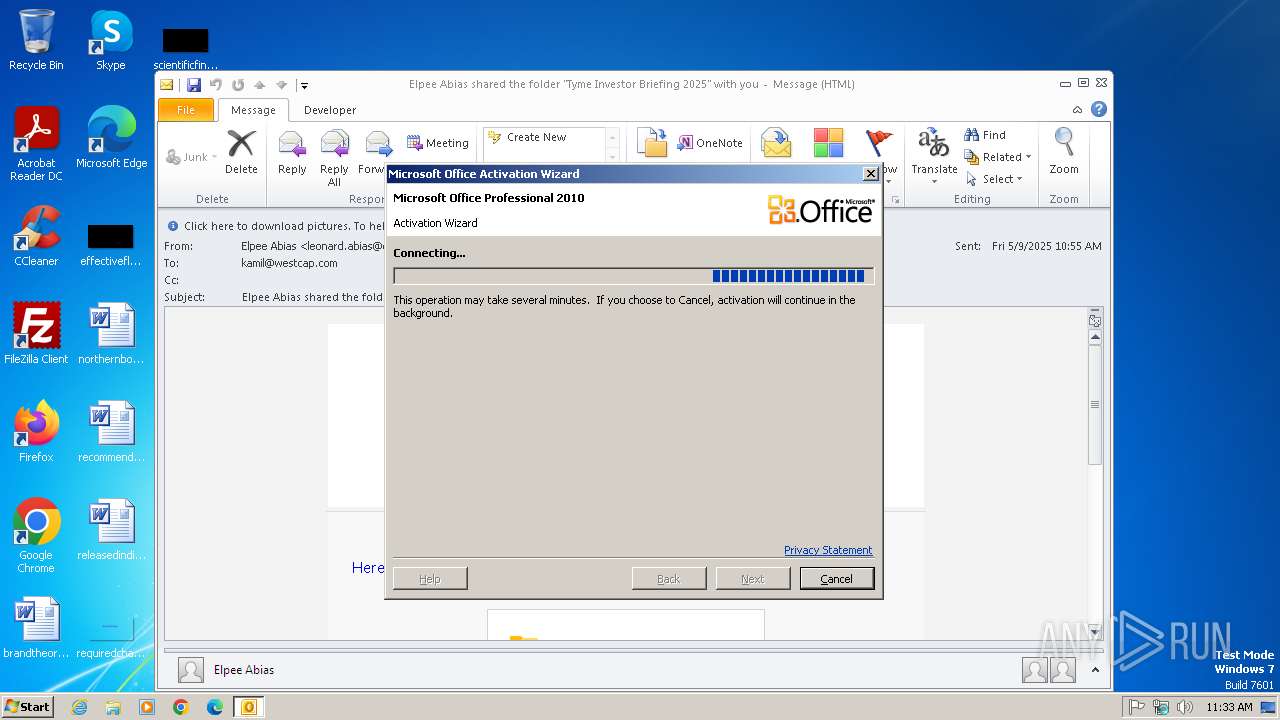Click the Chrome icon in the taskbar
1280x720 pixels.
pos(181,707)
